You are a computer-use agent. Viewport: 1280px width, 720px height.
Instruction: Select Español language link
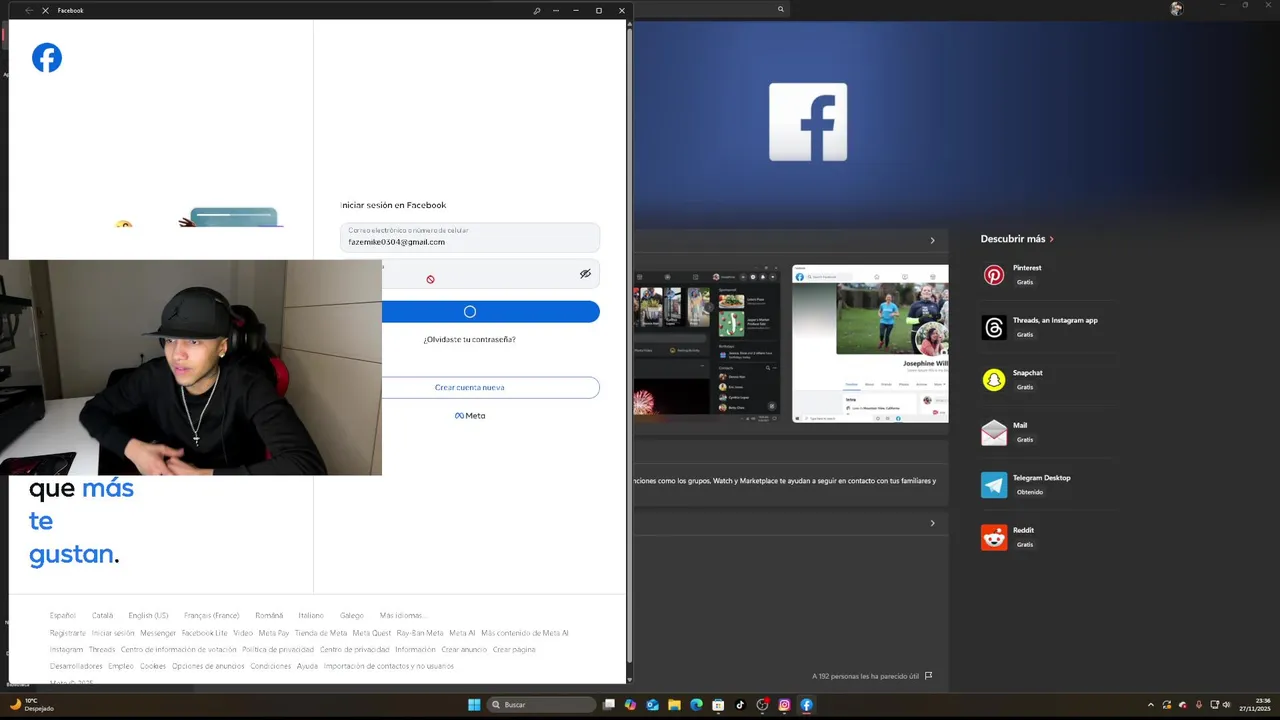(x=63, y=616)
